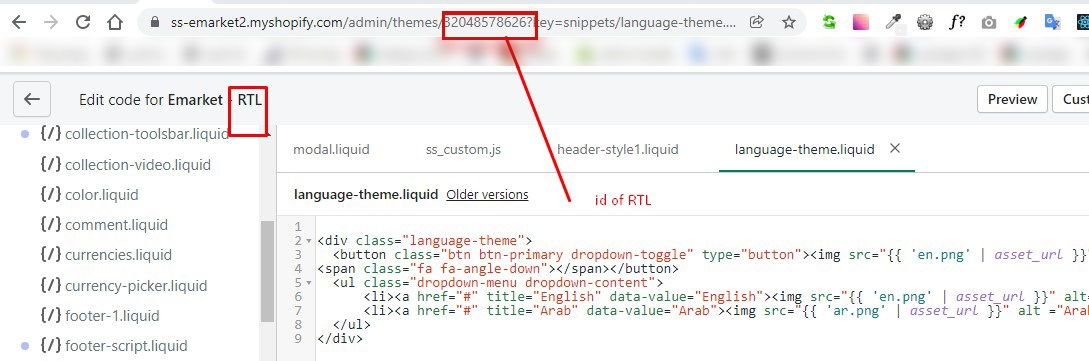The width and height of the screenshot is (1089, 361).
Task: Switch to the modal.liquid tab
Action: [x=331, y=149]
